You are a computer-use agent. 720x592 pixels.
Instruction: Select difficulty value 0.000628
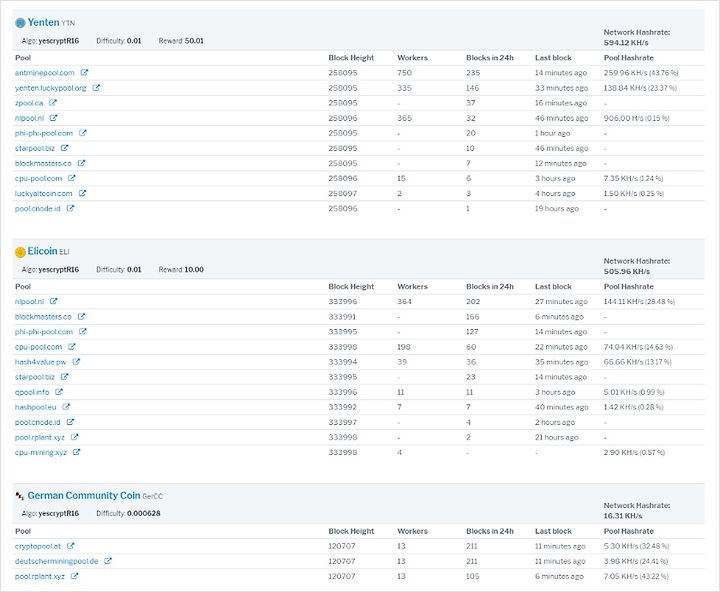coord(144,513)
